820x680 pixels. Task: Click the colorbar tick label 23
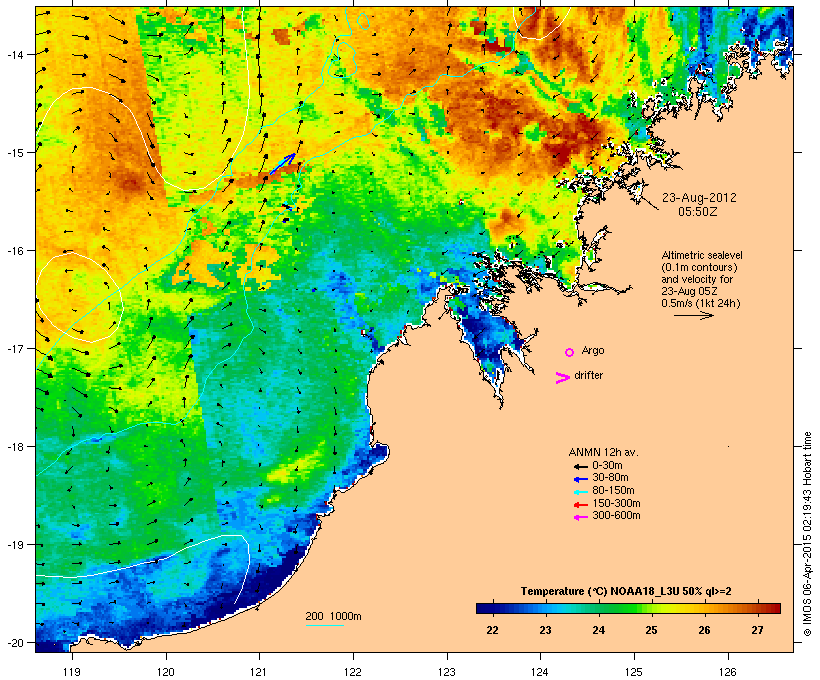coord(545,630)
